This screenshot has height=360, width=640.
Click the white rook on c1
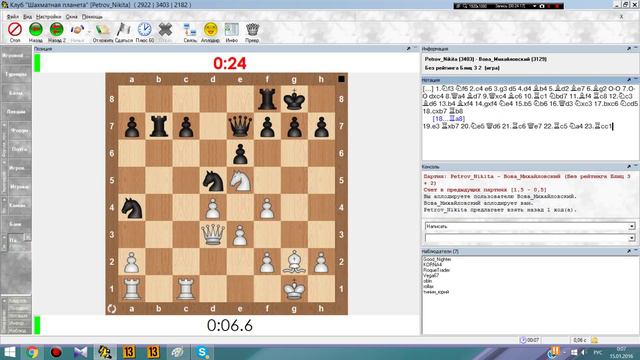186,289
